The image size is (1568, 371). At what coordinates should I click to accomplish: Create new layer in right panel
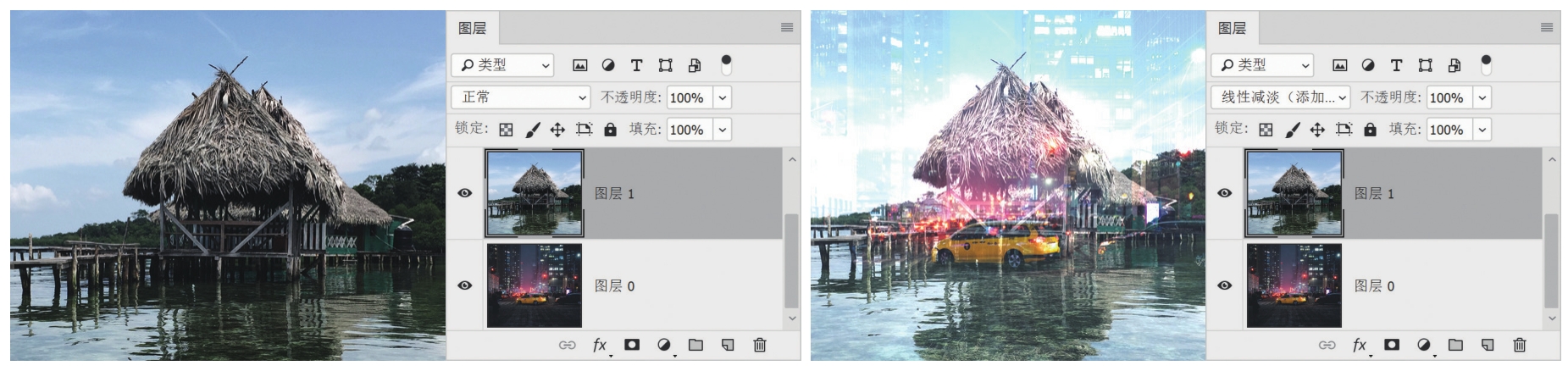click(1488, 345)
